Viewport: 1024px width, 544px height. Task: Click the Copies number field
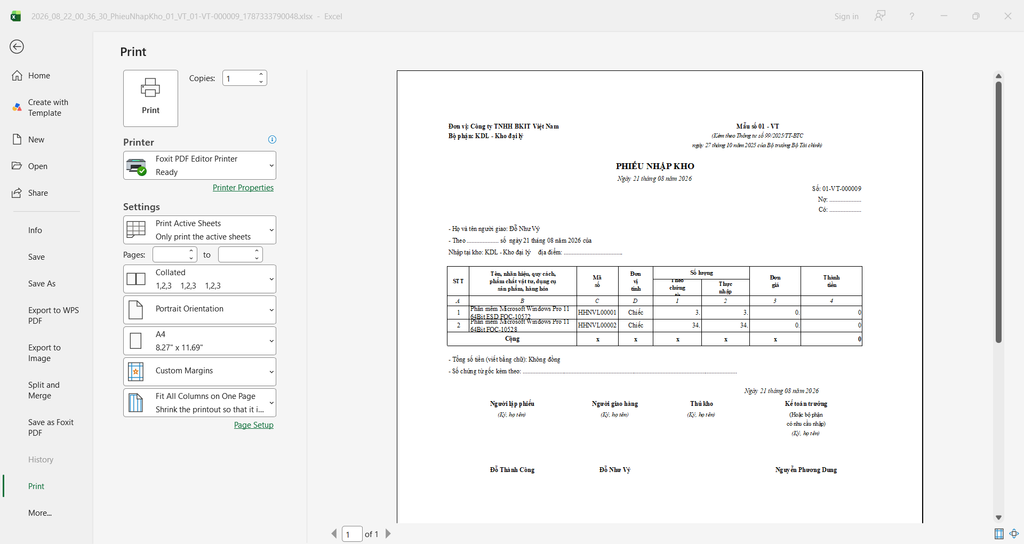click(x=240, y=78)
